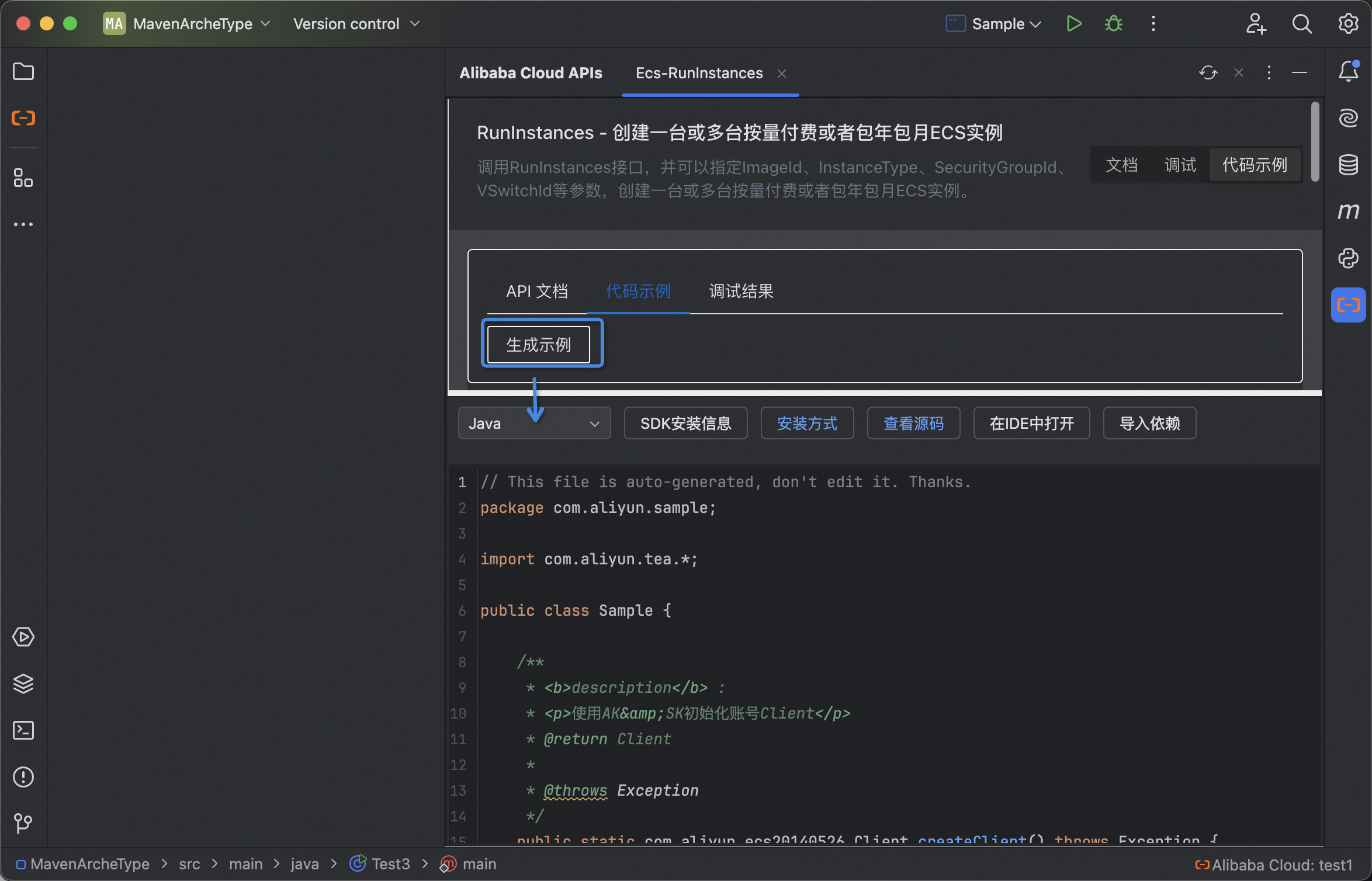Screen dimensions: 1372x881
Task: Select the 代码示例 segmented button
Action: coord(1255,165)
